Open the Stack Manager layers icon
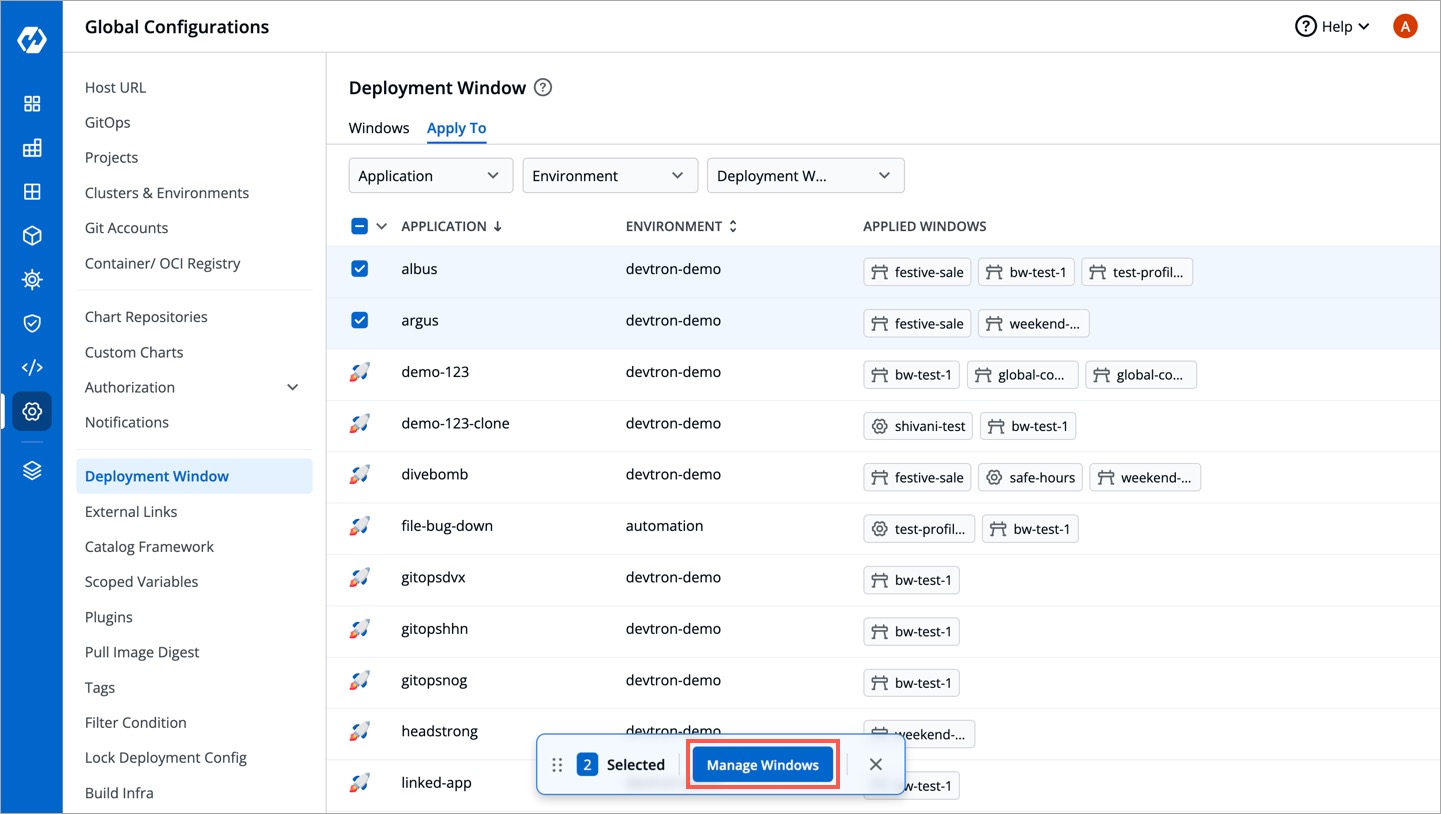 point(32,470)
